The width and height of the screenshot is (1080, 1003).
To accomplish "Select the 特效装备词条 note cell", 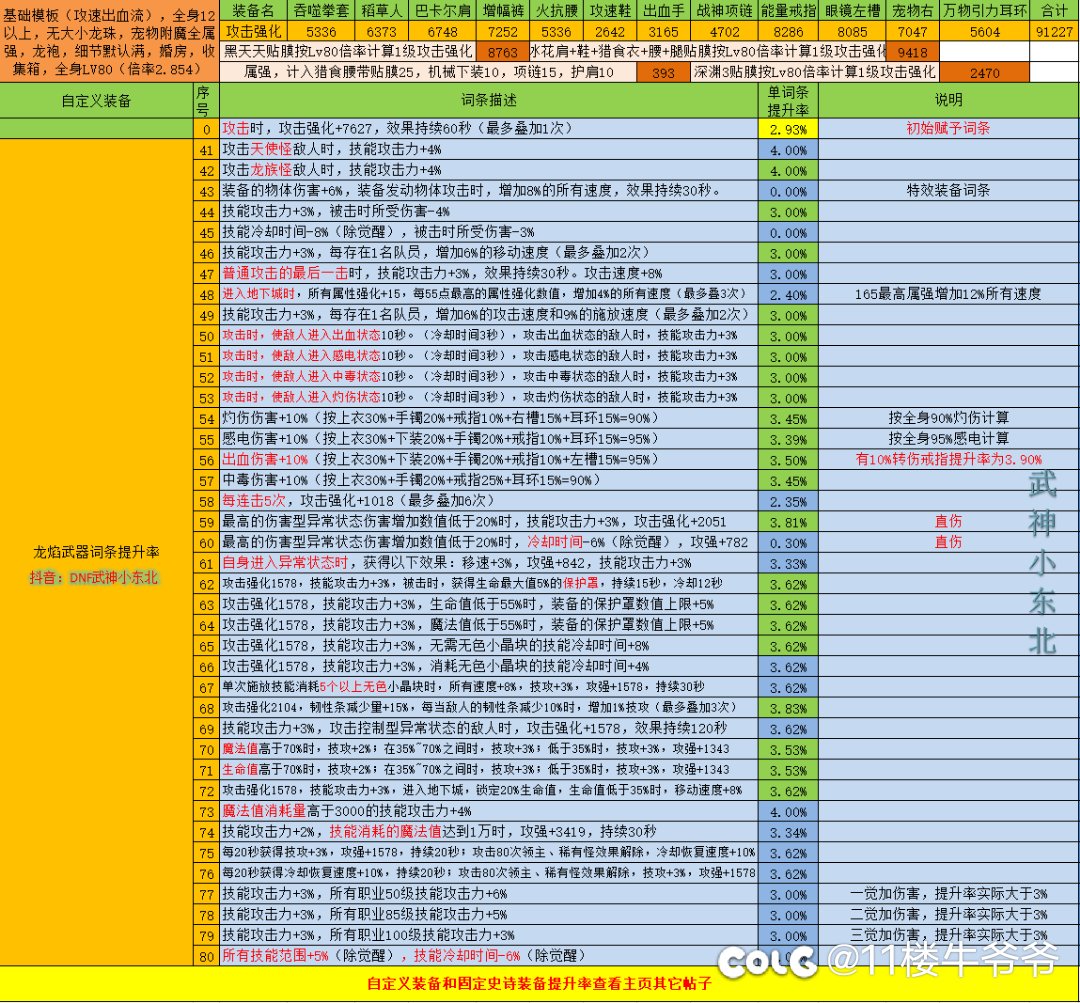I will 948,190.
